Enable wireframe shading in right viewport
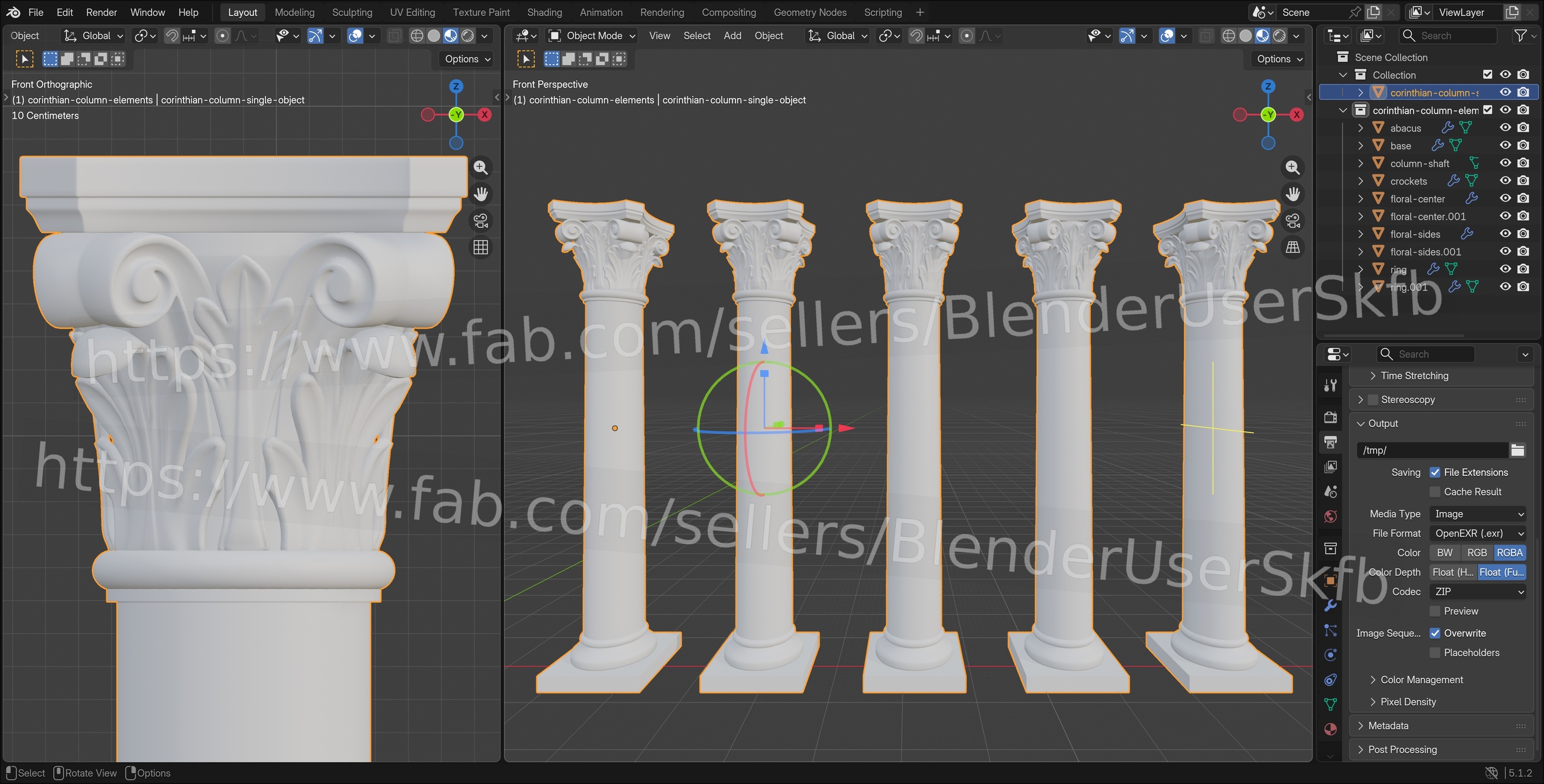Viewport: 1544px width, 784px height. click(x=1228, y=36)
